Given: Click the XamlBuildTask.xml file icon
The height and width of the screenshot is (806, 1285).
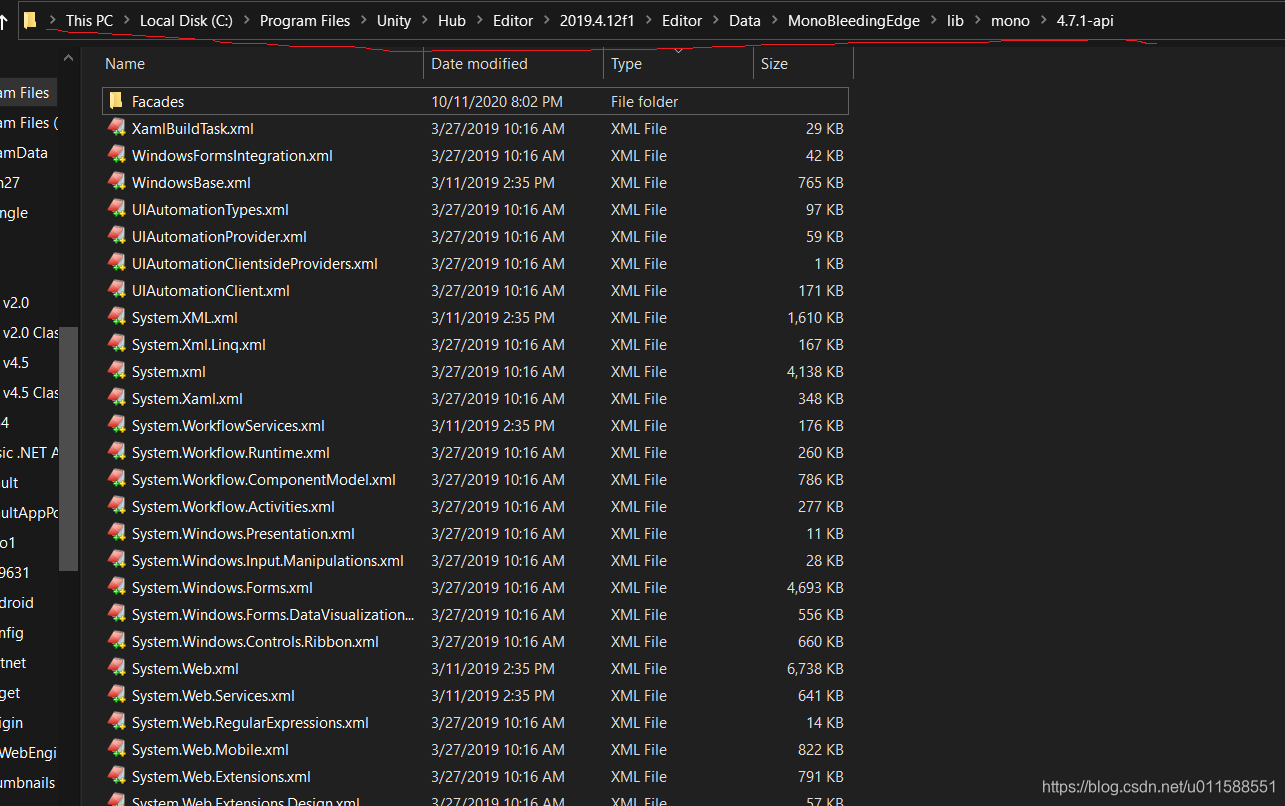Looking at the screenshot, I should 116,128.
